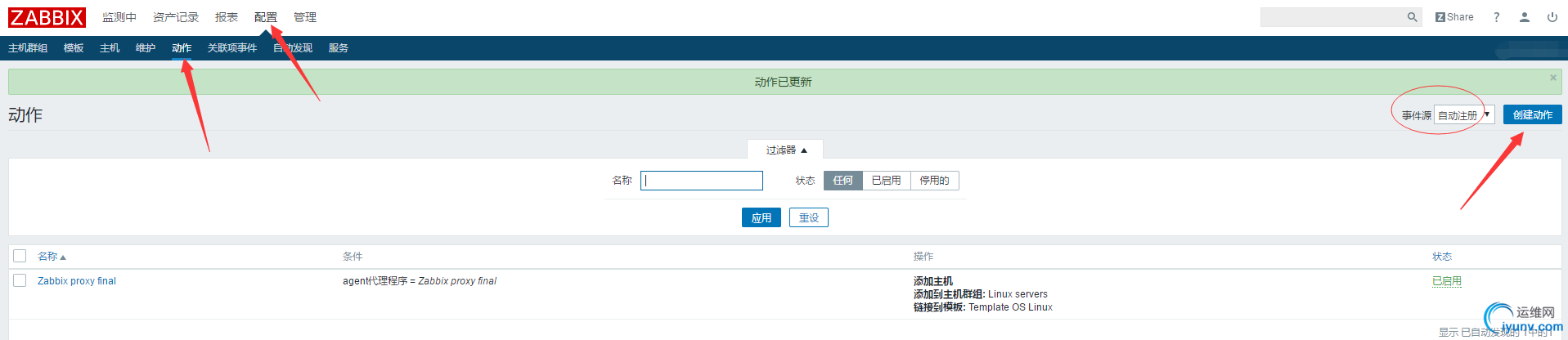Toggle the 已启用 status link in row
Image resolution: width=1568 pixels, height=340 pixels.
tap(1447, 281)
